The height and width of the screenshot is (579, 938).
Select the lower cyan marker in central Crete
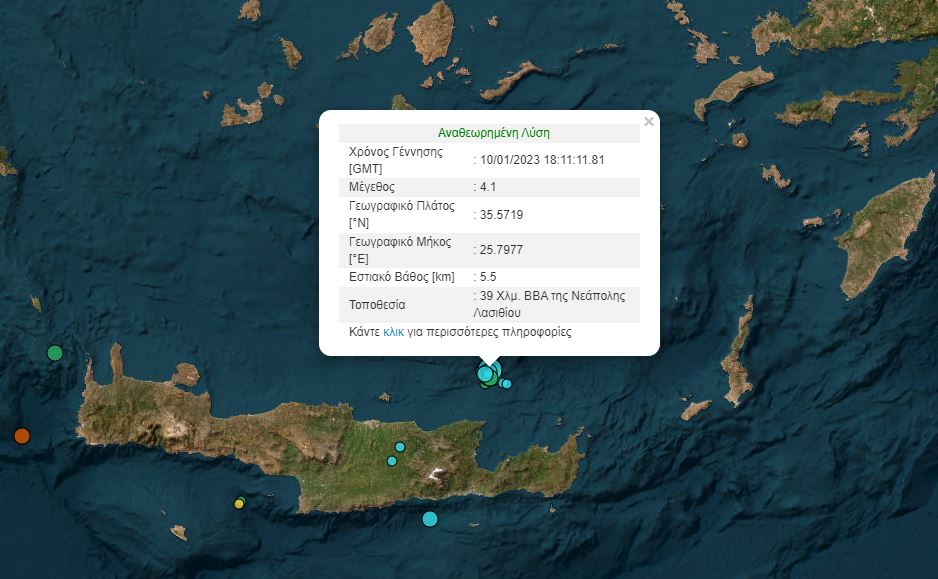(x=392, y=461)
